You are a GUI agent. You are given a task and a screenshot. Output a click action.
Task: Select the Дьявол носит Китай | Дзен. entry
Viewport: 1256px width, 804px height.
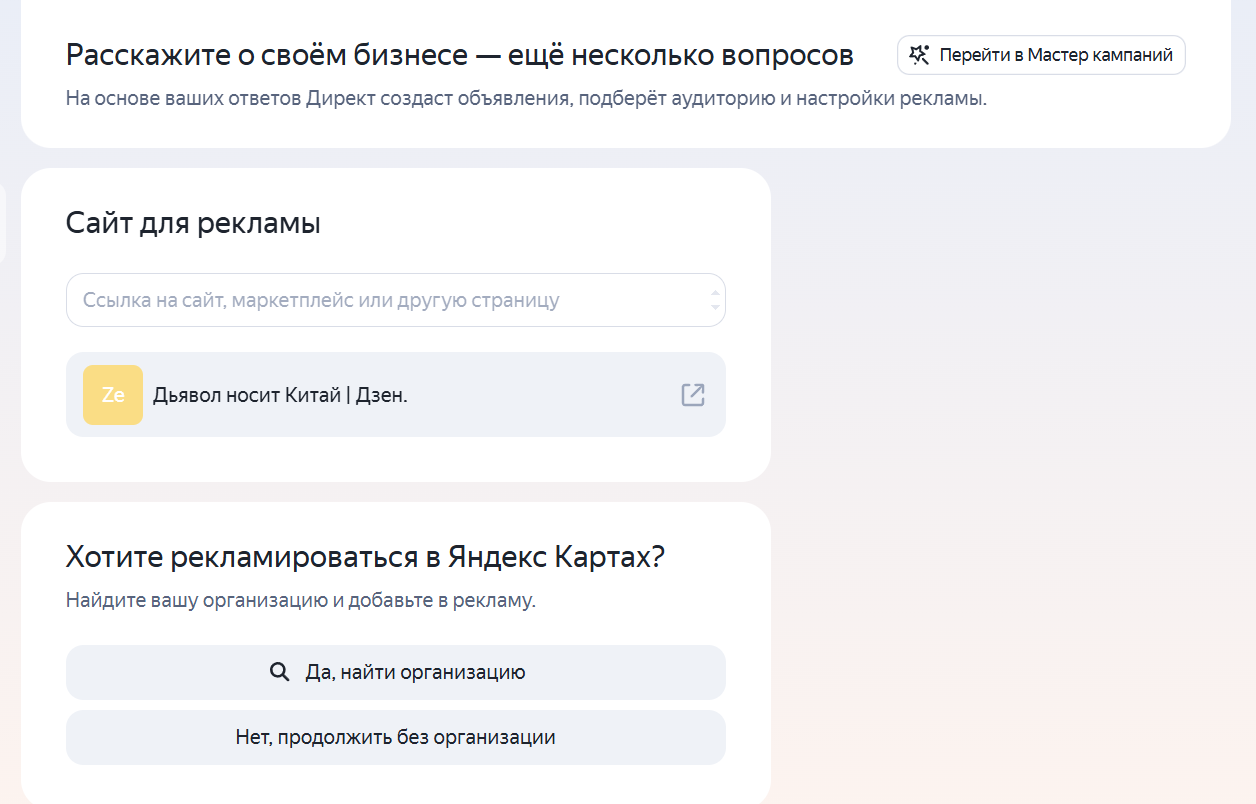(x=396, y=395)
